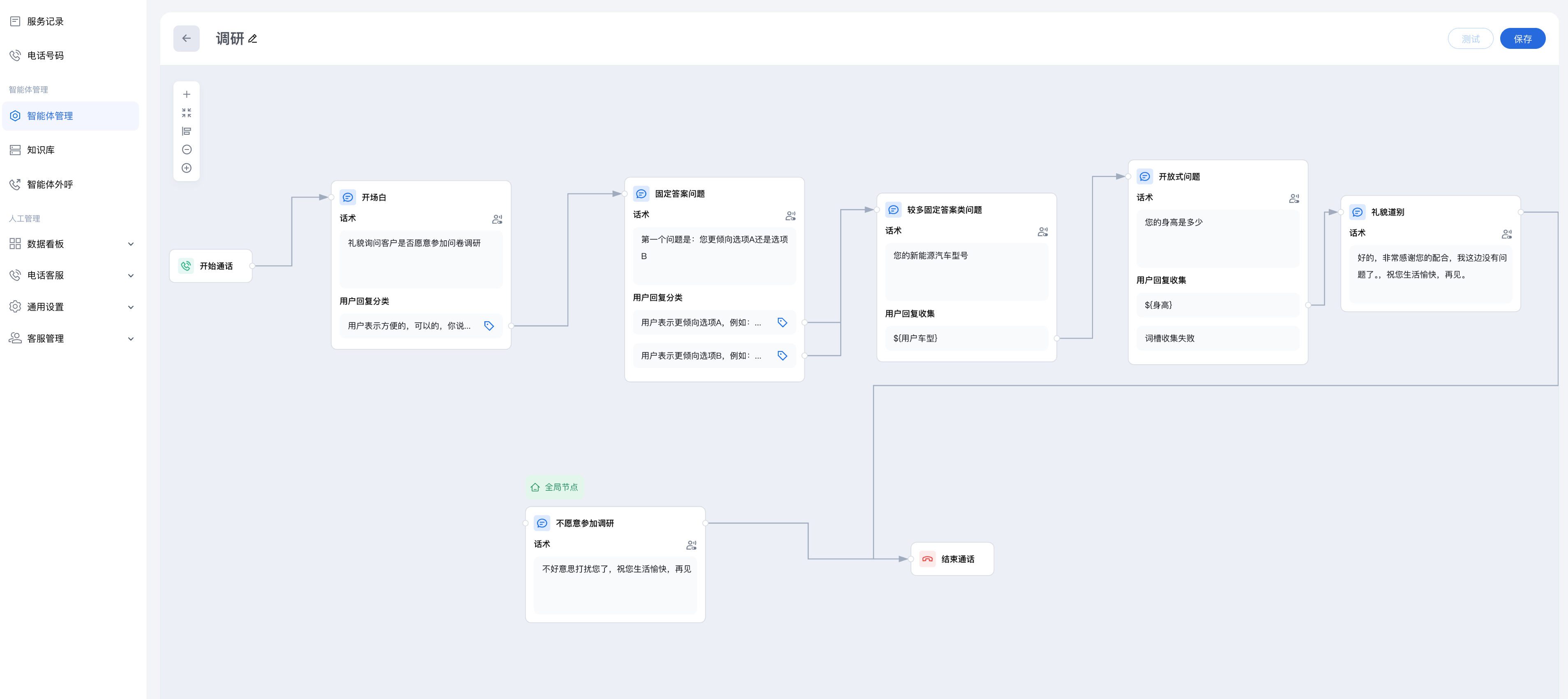Zoom in using the plus circle icon
The image size is (1568, 699).
coord(186,168)
